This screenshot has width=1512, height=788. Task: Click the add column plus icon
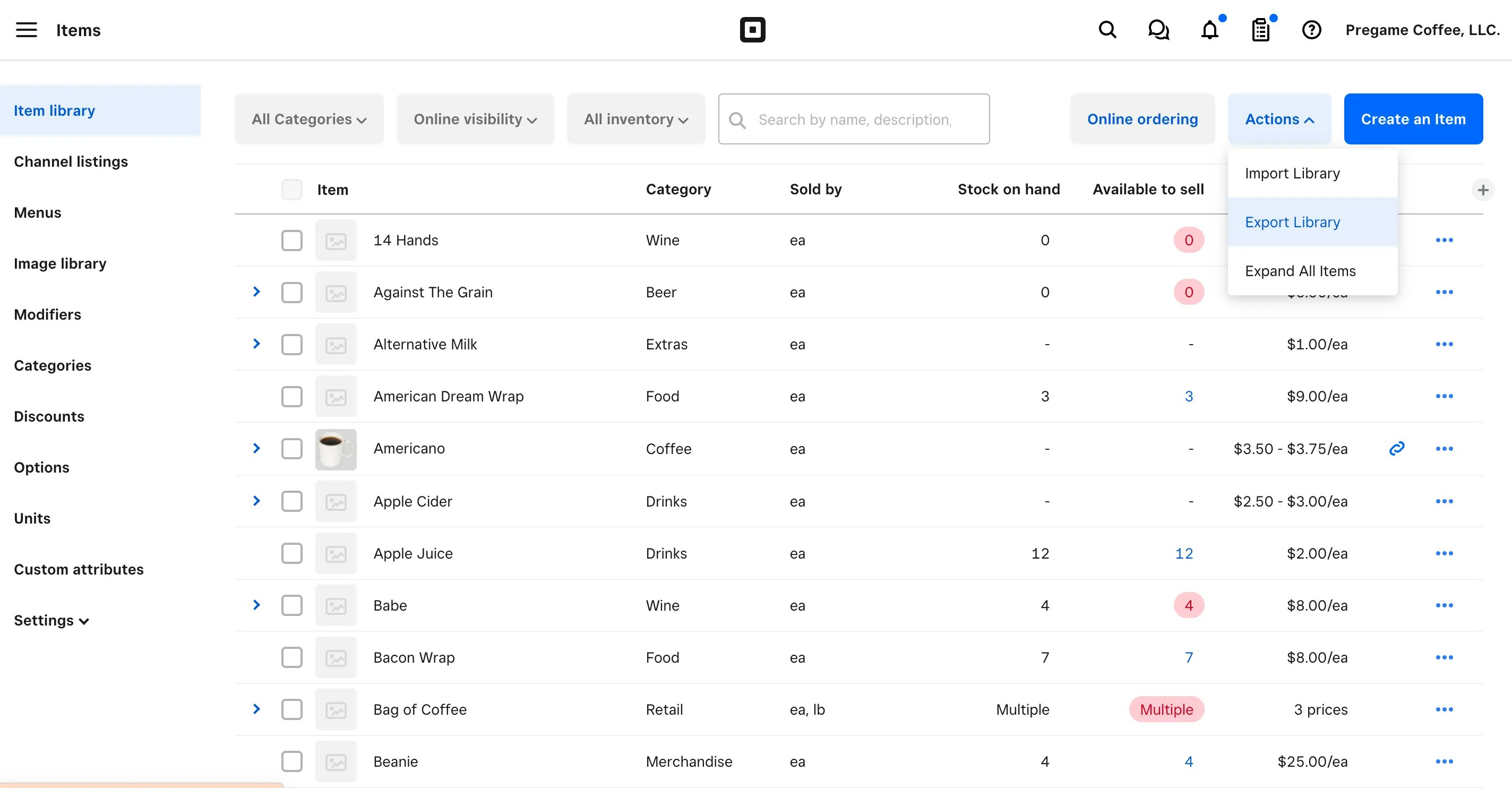point(1483,190)
